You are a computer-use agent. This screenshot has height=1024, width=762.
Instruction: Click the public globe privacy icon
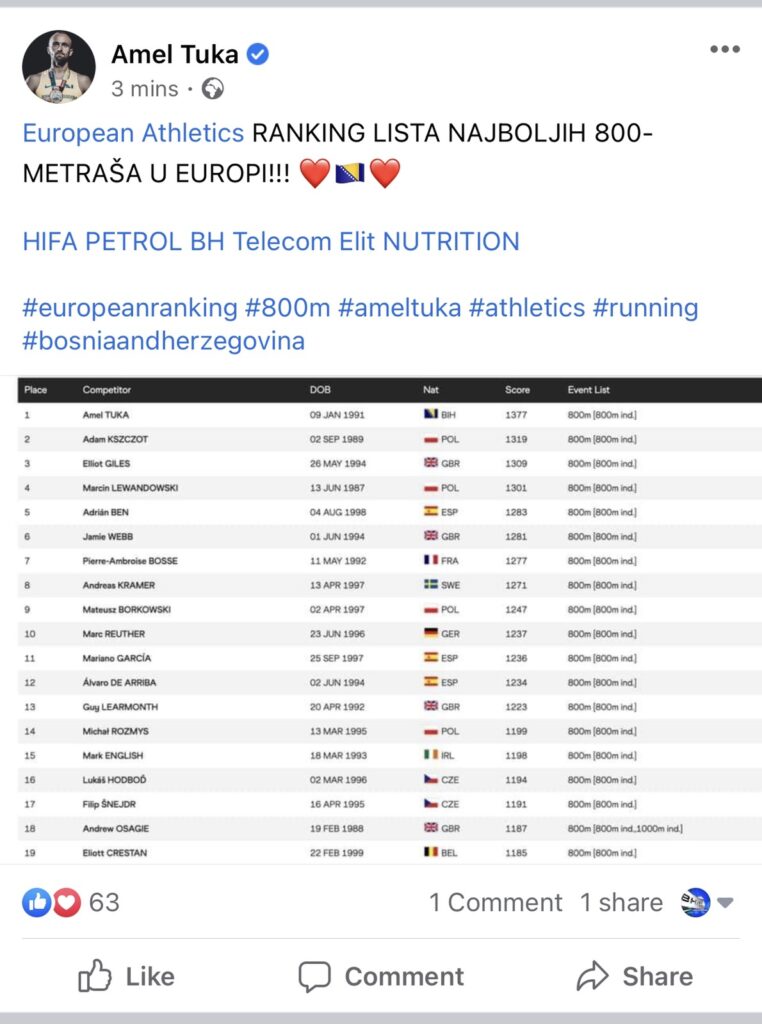tap(212, 89)
